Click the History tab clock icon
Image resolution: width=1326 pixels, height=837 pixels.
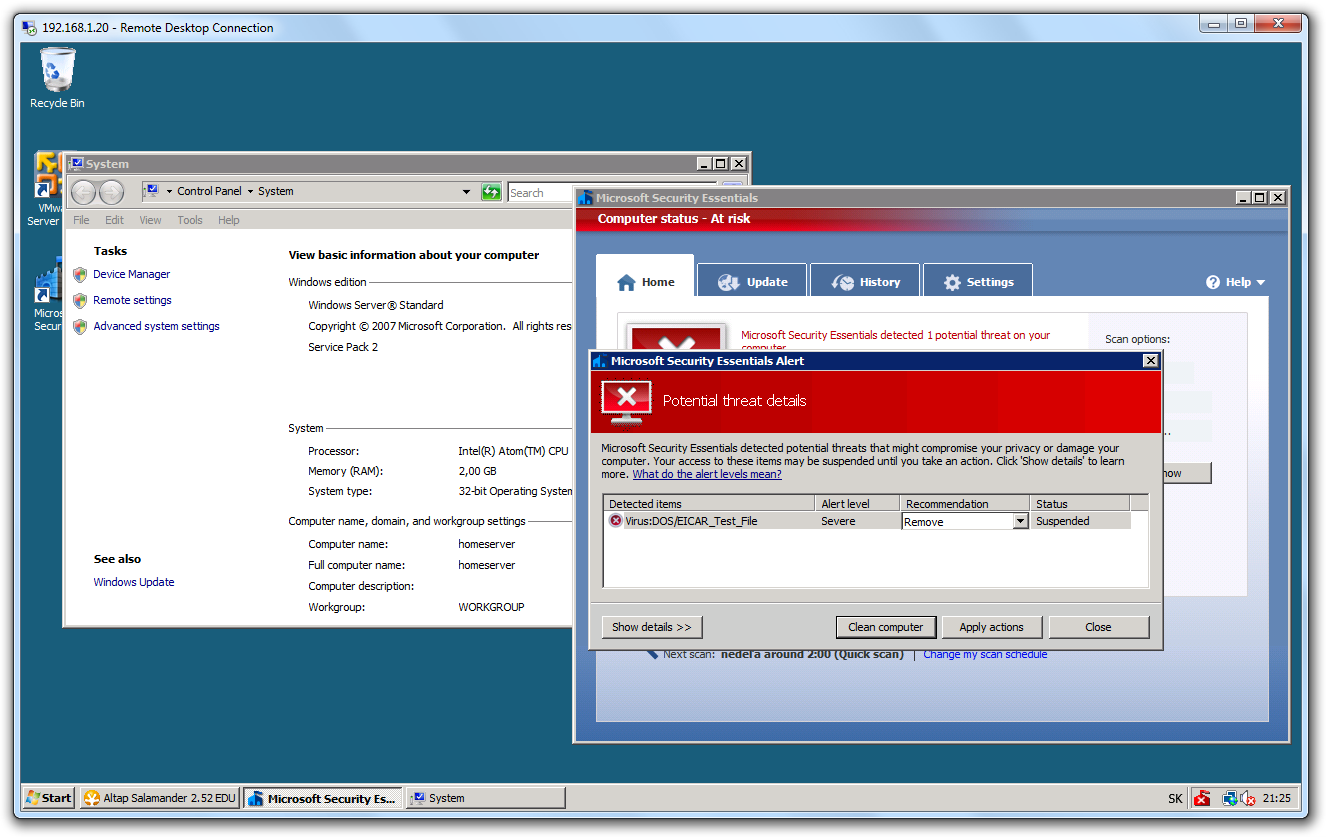842,283
